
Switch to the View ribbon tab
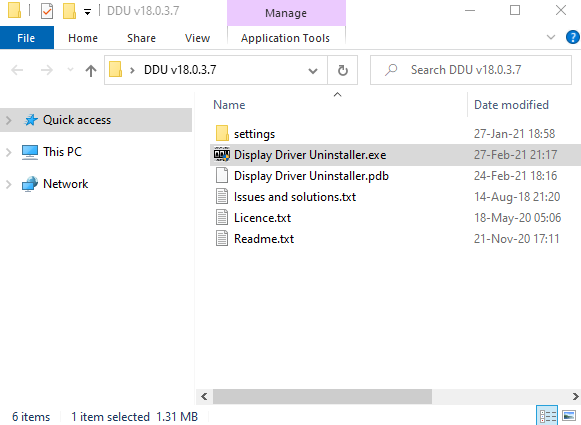197,38
